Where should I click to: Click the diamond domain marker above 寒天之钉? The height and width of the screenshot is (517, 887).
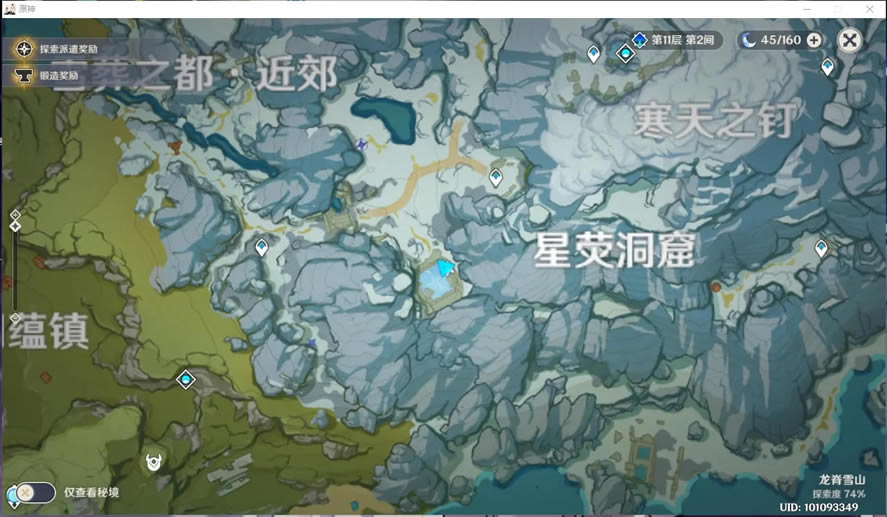pyautogui.click(x=626, y=53)
